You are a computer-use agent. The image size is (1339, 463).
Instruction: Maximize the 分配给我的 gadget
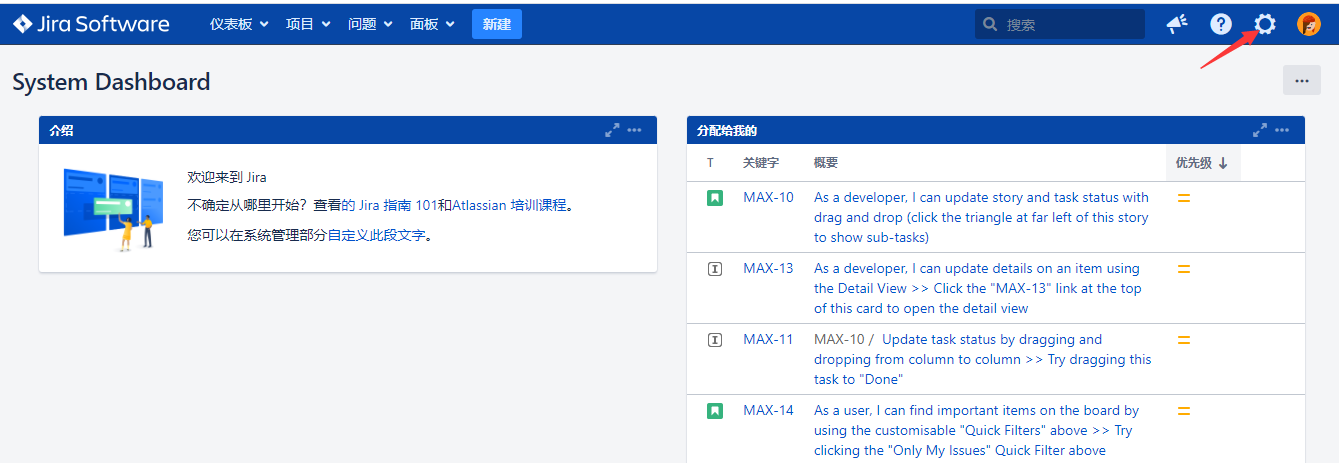(1260, 130)
